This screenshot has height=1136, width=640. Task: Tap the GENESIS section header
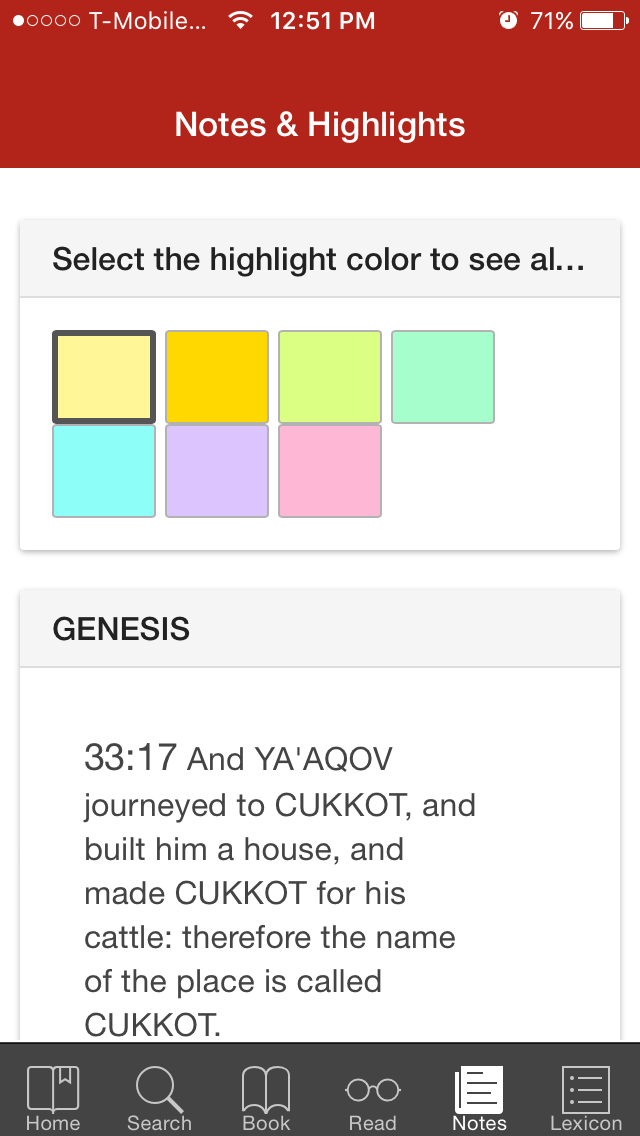(320, 629)
